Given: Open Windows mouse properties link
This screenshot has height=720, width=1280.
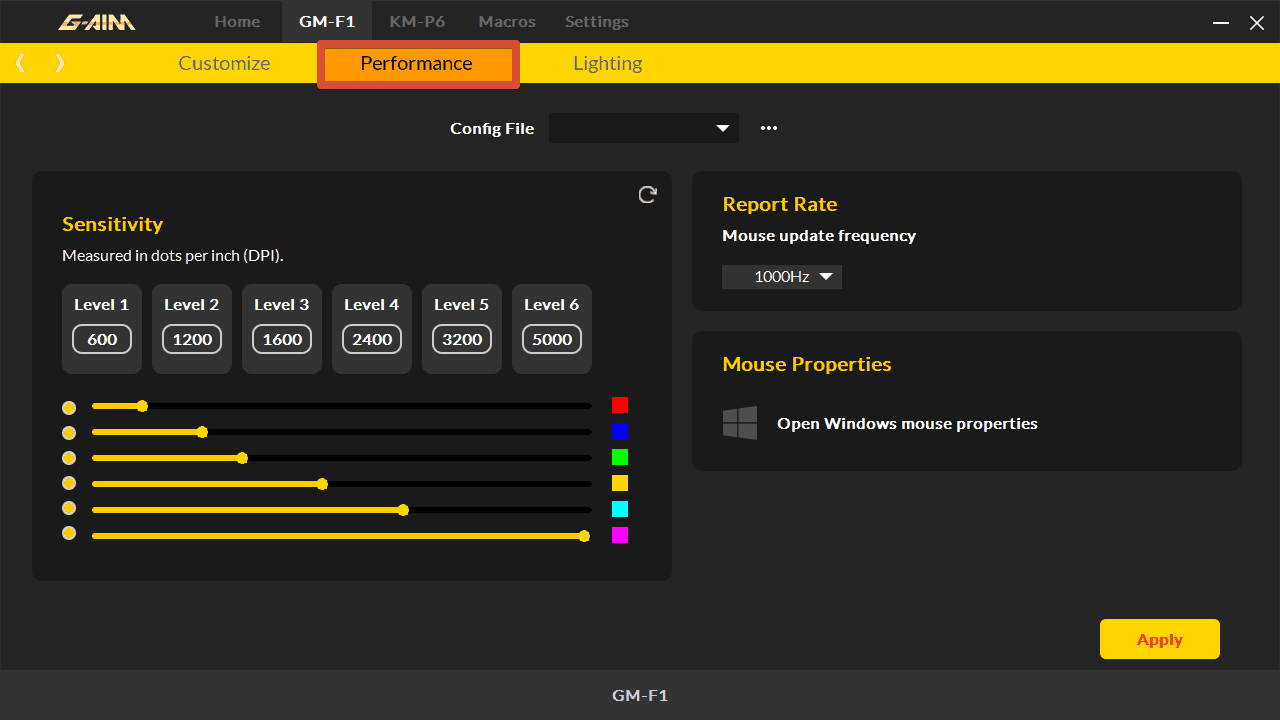Looking at the screenshot, I should click(x=907, y=423).
